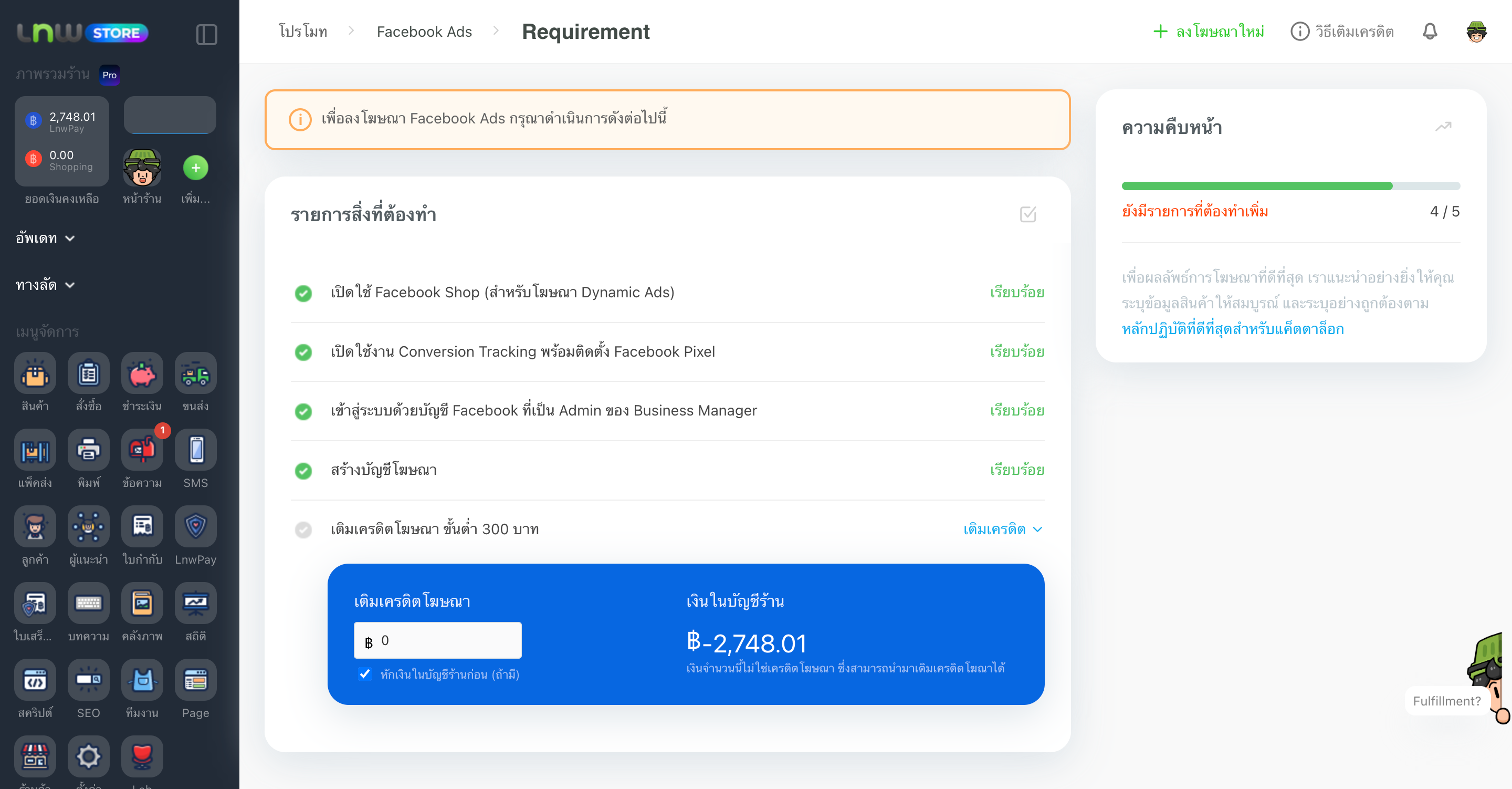1512x789 pixels.
Task: Open the สินค้า products icon
Action: 35,373
